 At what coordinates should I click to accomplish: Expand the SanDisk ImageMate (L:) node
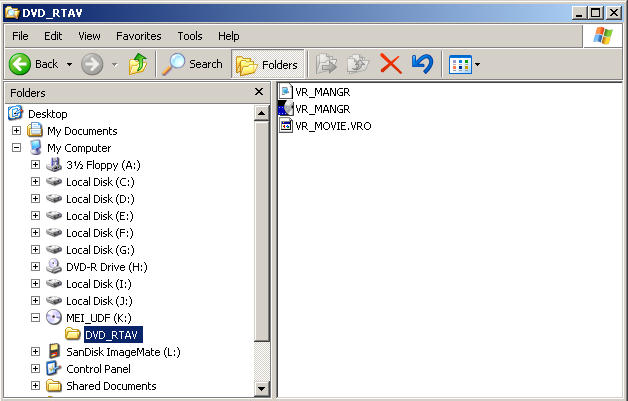click(x=36, y=351)
